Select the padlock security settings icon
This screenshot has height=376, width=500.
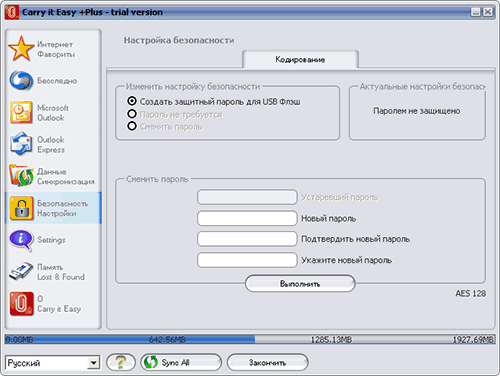pyautogui.click(x=22, y=208)
